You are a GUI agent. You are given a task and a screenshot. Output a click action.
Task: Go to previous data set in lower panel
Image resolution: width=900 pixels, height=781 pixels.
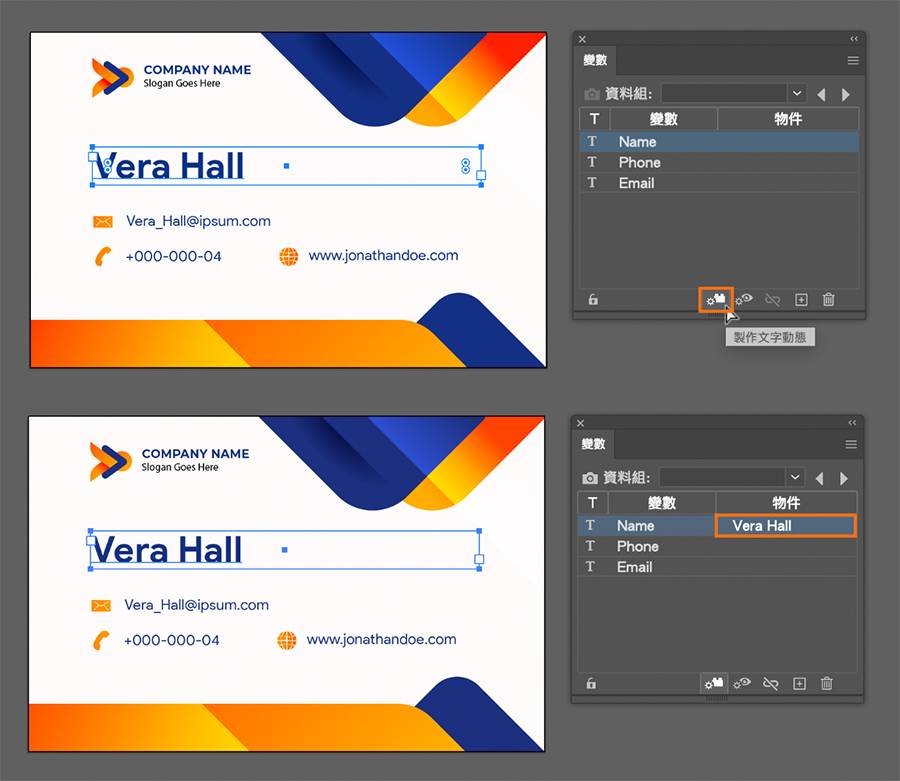tap(819, 478)
